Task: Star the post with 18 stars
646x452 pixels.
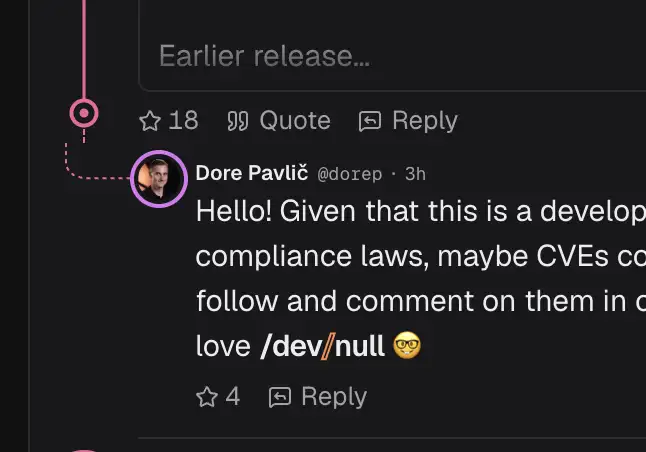Action: pos(150,121)
